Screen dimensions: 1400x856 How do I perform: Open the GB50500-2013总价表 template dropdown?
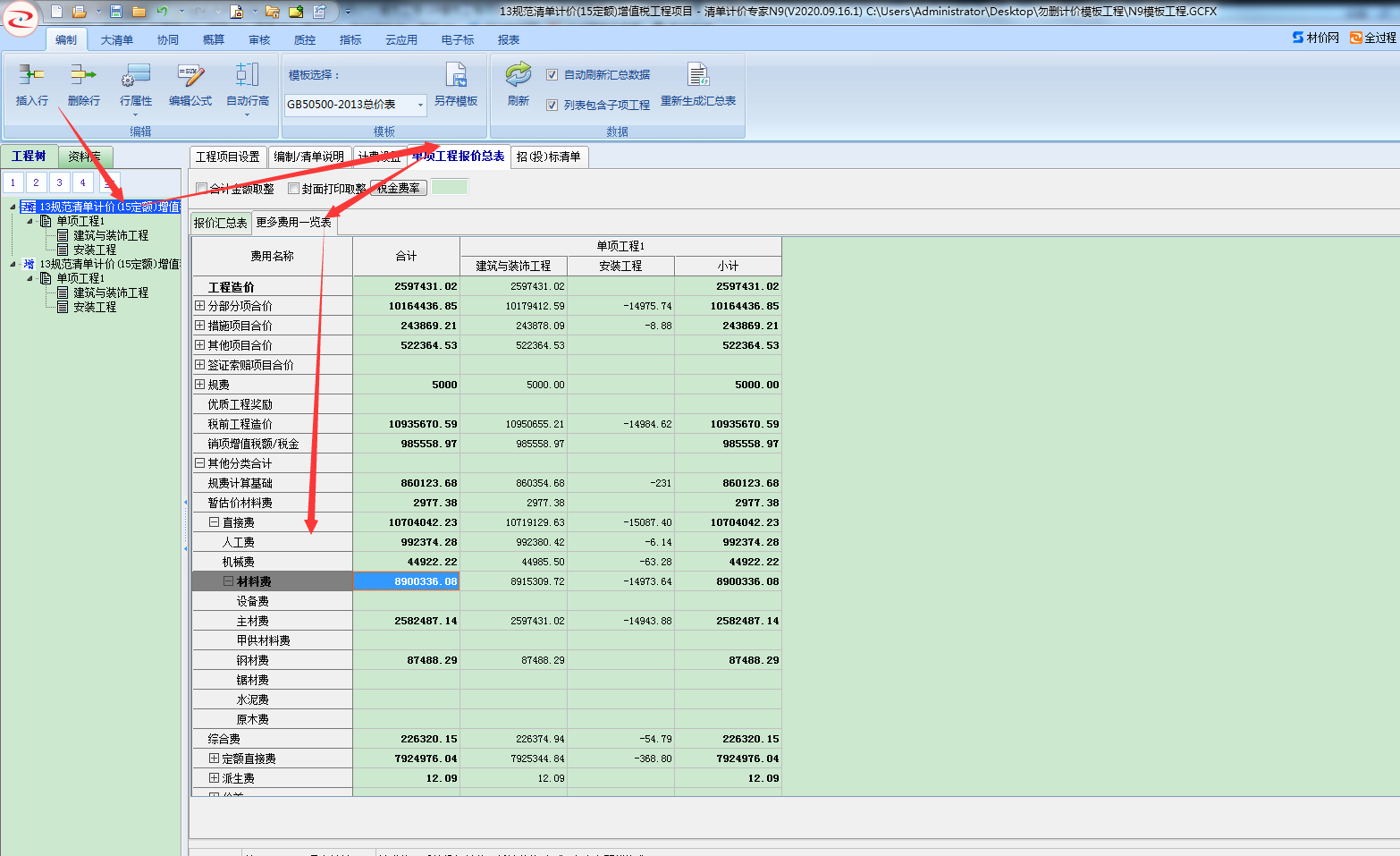[420, 105]
